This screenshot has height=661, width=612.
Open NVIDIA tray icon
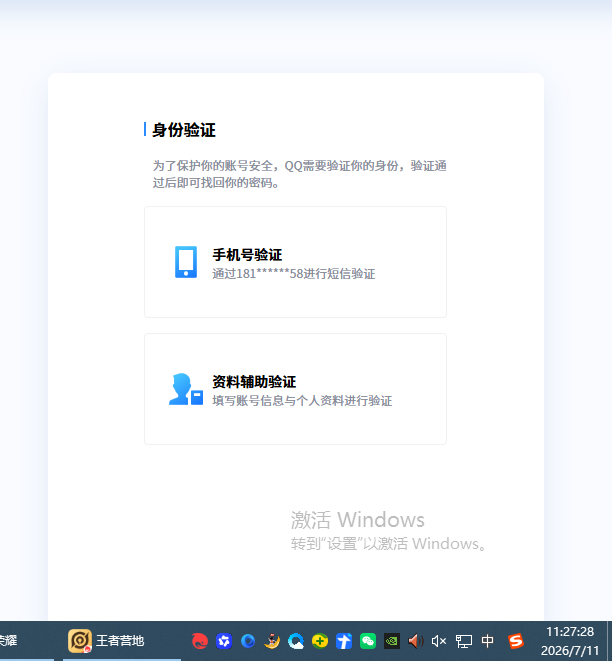tap(392, 641)
